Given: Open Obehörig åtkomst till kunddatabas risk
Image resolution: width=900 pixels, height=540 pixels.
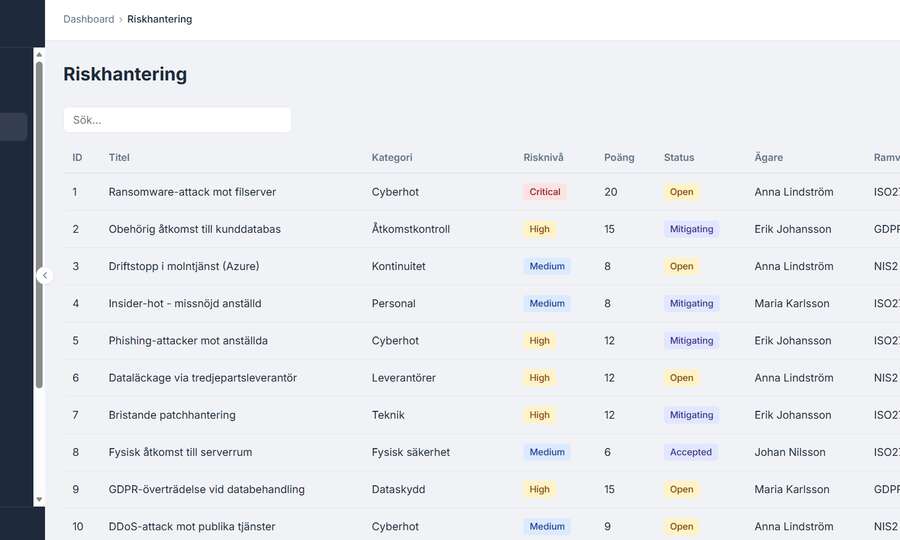Looking at the screenshot, I should [x=194, y=229].
